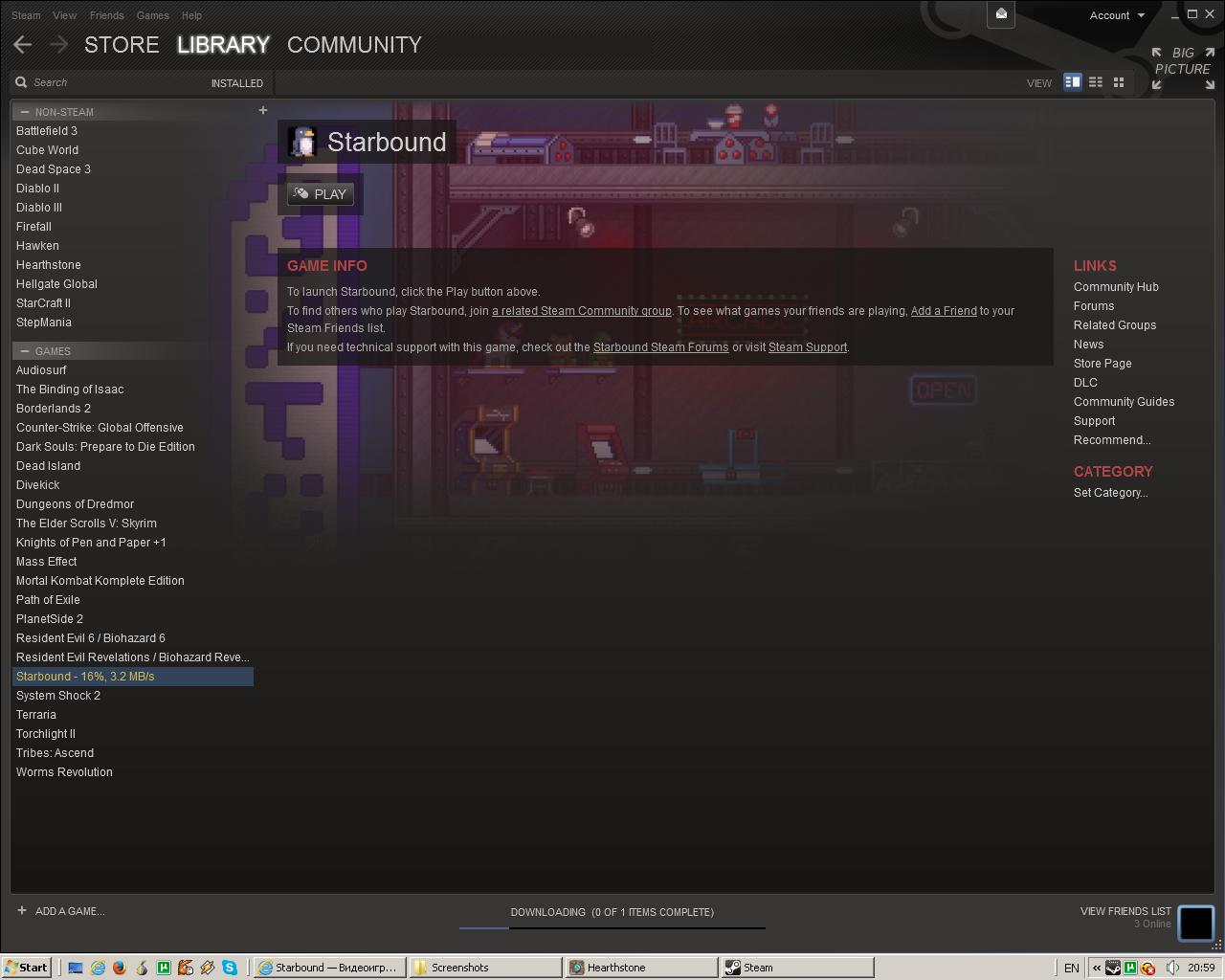
Task: Click the Steam tray icon
Action: (1113, 968)
